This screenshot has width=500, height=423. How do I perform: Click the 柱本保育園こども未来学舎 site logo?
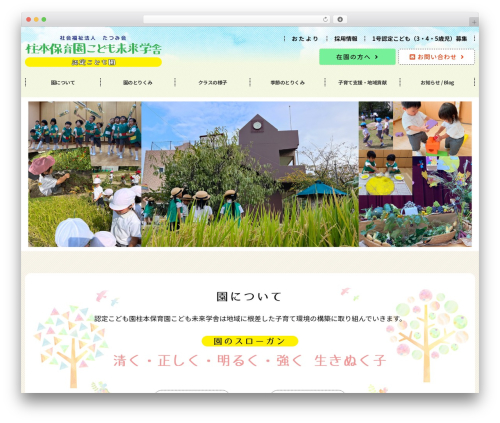pyautogui.click(x=94, y=49)
